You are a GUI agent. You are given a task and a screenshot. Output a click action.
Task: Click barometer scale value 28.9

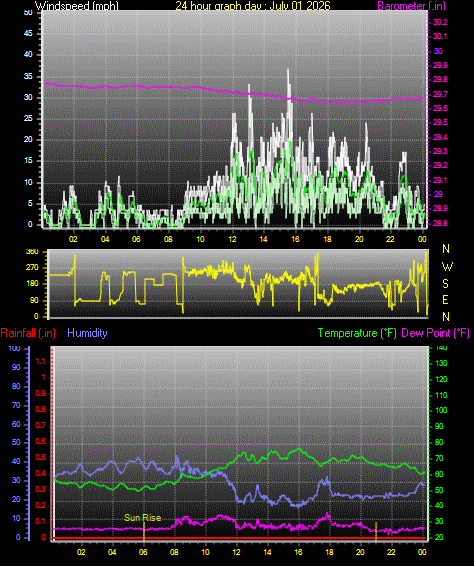(x=440, y=209)
